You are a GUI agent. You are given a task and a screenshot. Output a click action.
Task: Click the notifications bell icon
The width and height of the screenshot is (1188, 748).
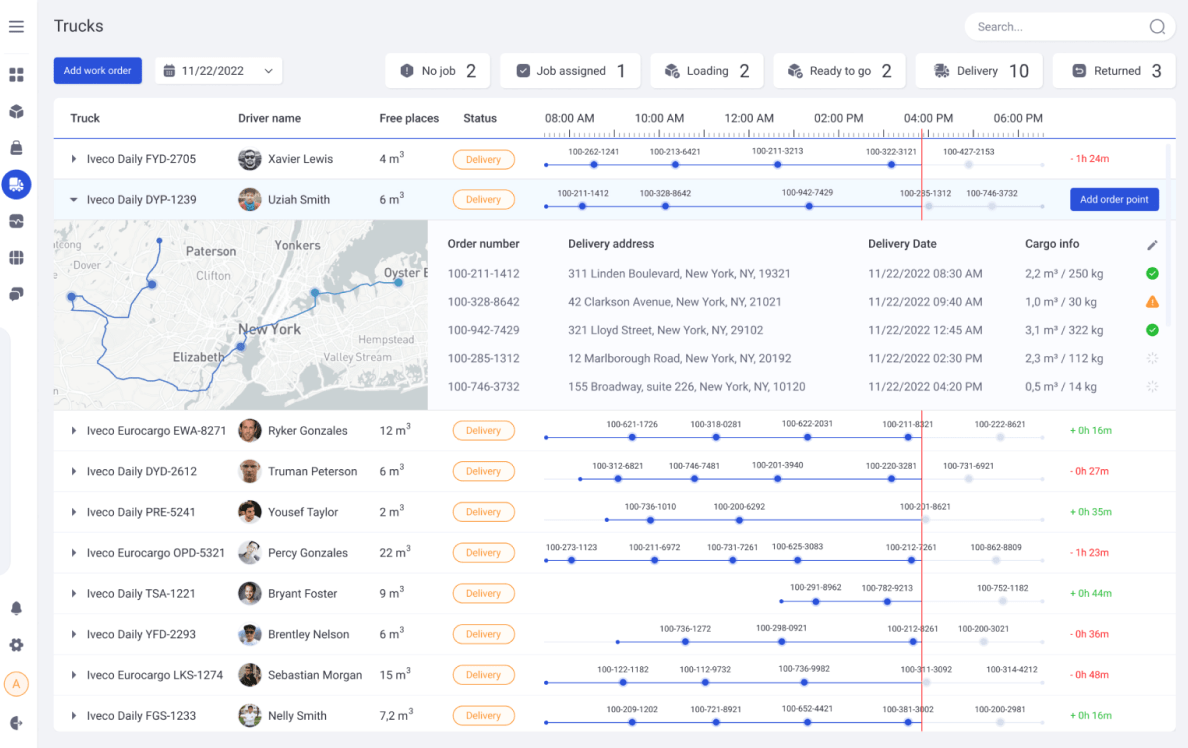16,608
